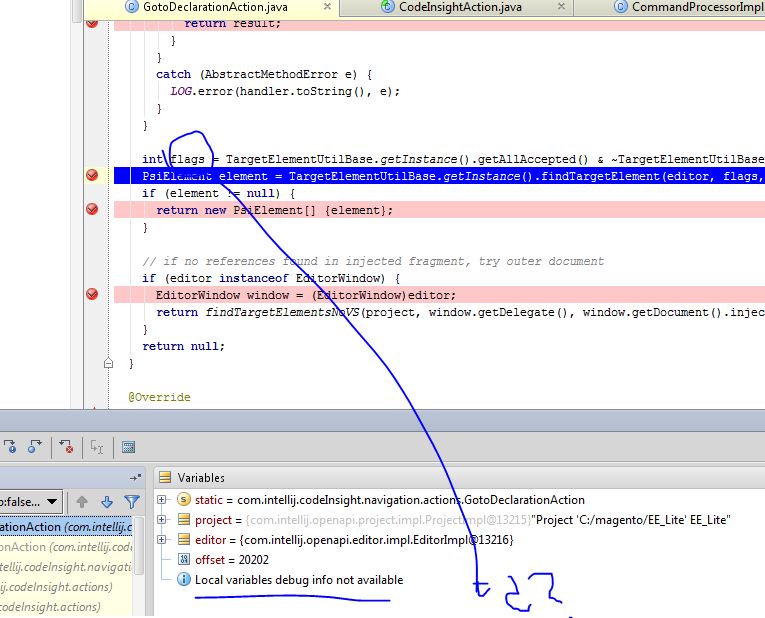The image size is (765, 618).
Task: Close the CodeInsightAction.java tab
Action: pyautogui.click(x=561, y=6)
